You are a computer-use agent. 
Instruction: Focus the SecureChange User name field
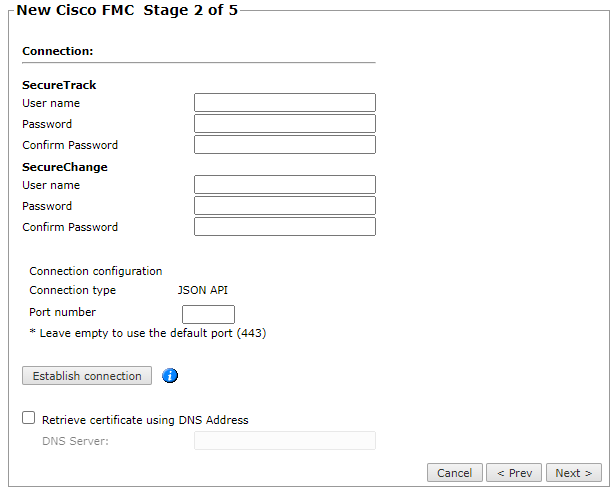click(284, 185)
